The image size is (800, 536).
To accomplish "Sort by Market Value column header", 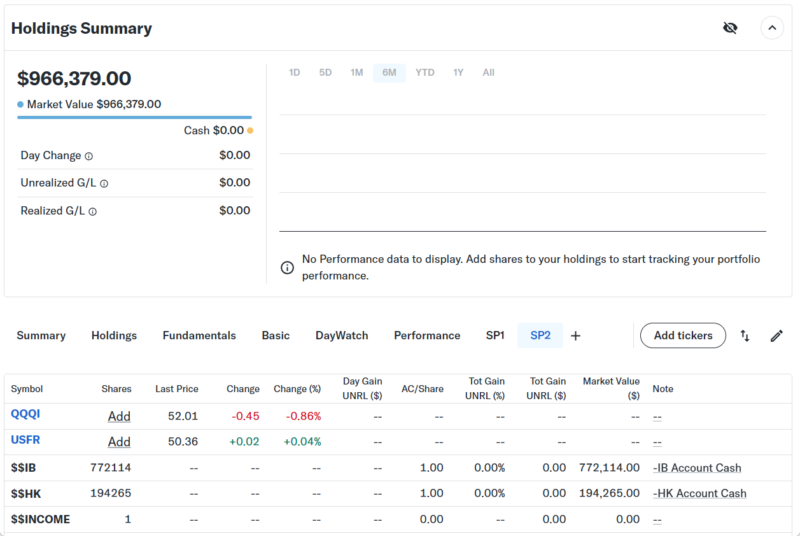I will click(x=610, y=388).
